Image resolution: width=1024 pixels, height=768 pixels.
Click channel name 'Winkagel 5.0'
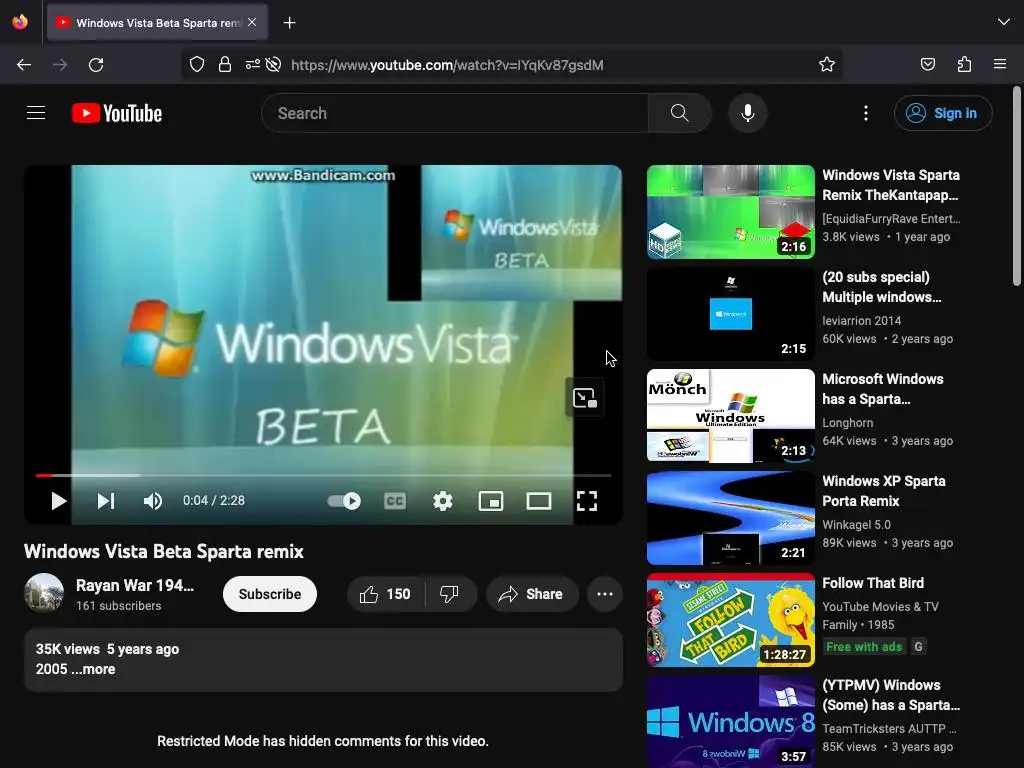pyautogui.click(x=856, y=524)
